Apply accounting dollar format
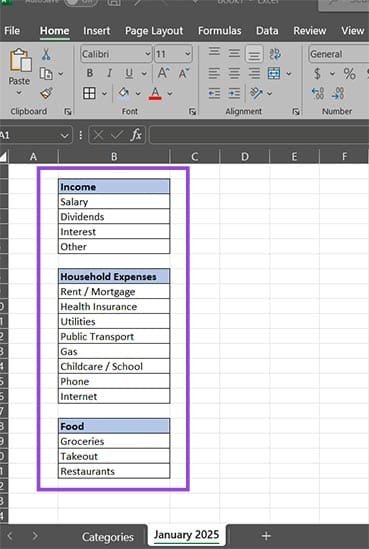This screenshot has width=369, height=549. tap(317, 74)
